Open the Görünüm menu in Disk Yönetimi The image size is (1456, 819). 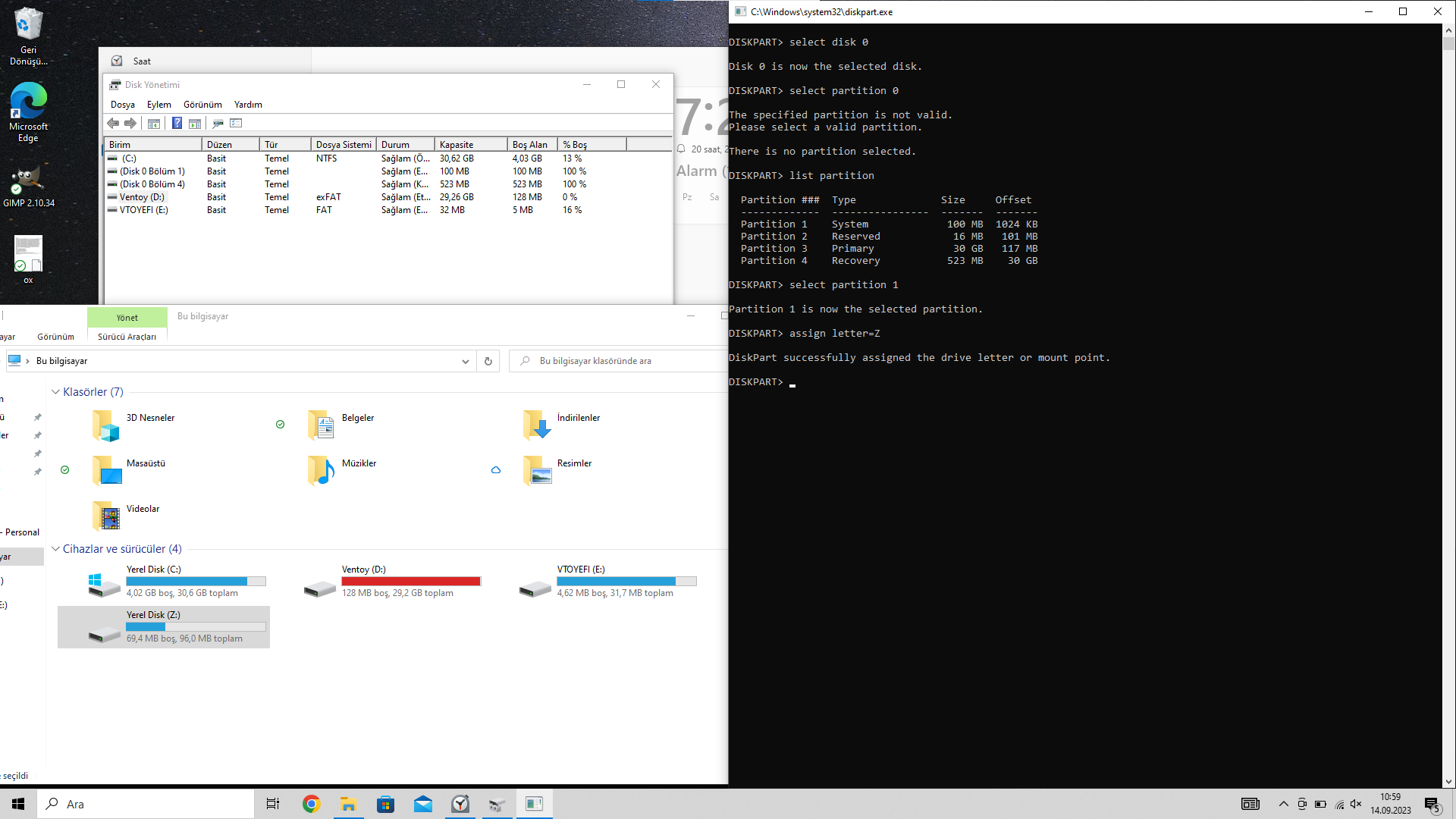(202, 105)
